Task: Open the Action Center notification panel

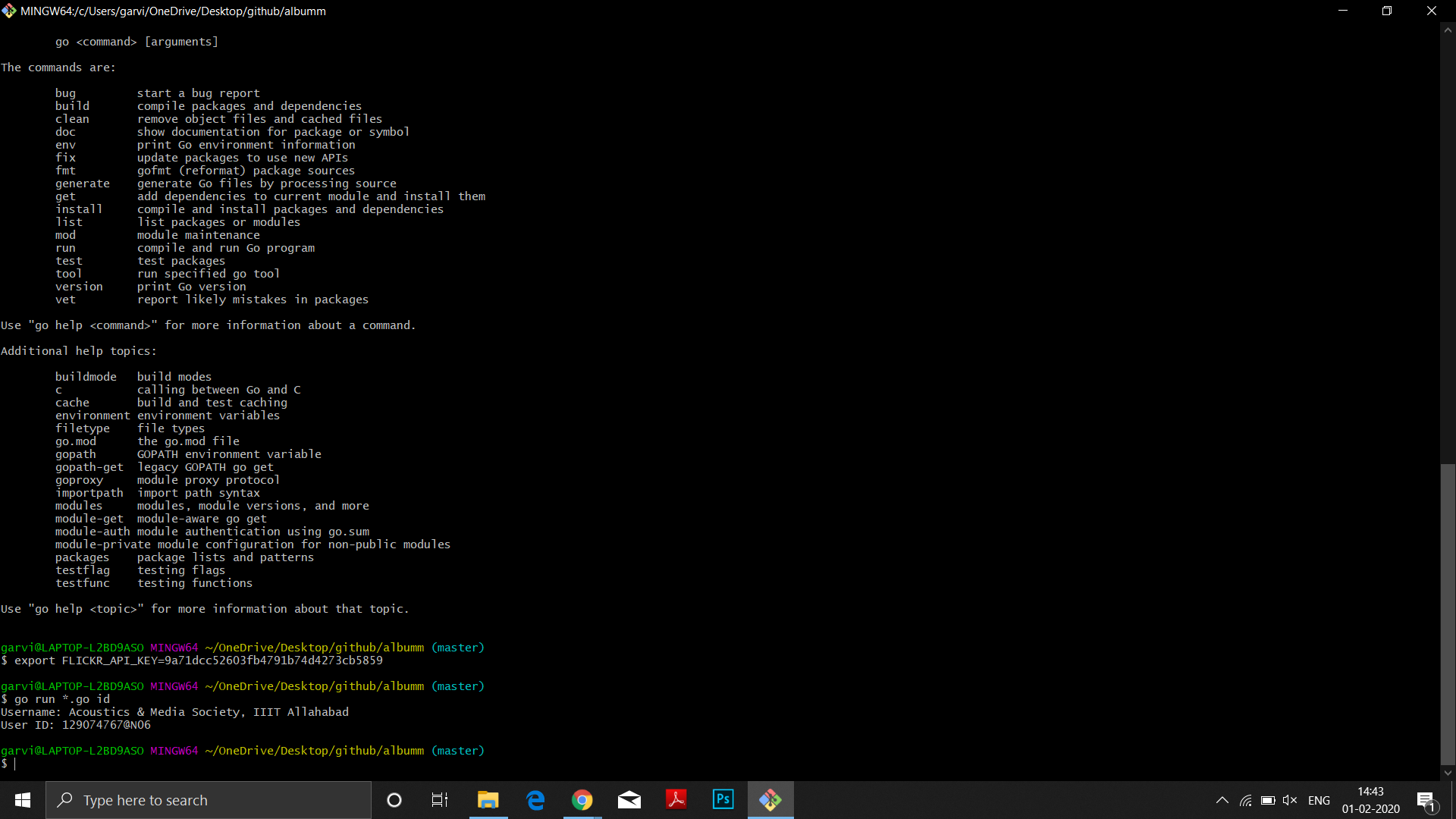Action: click(1424, 799)
